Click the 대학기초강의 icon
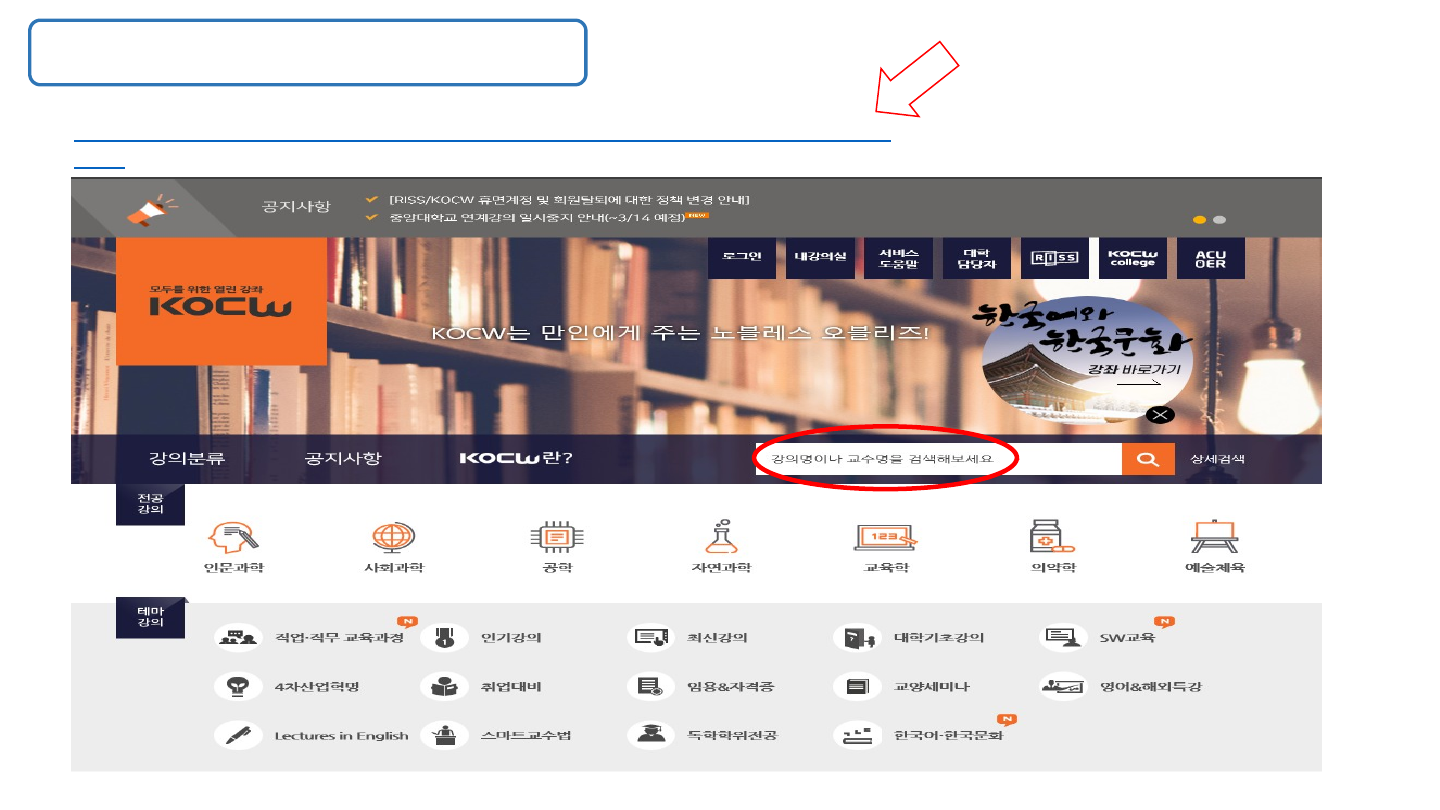The image size is (1440, 810). (x=857, y=637)
